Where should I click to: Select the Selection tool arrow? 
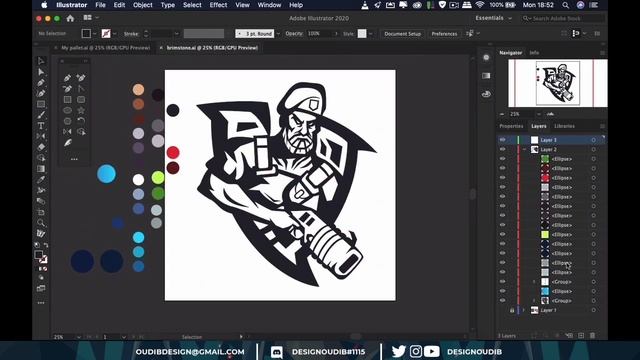tap(41, 61)
